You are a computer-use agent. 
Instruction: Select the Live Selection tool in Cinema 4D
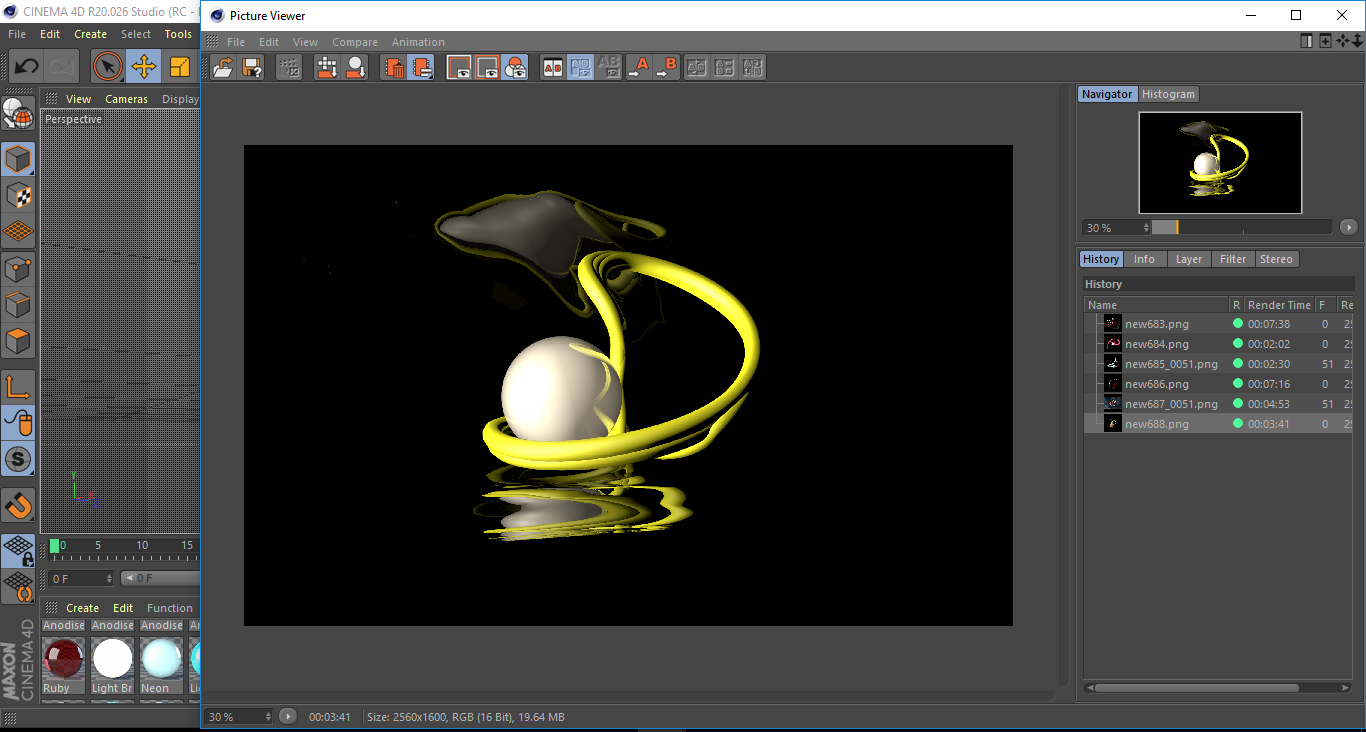107,67
